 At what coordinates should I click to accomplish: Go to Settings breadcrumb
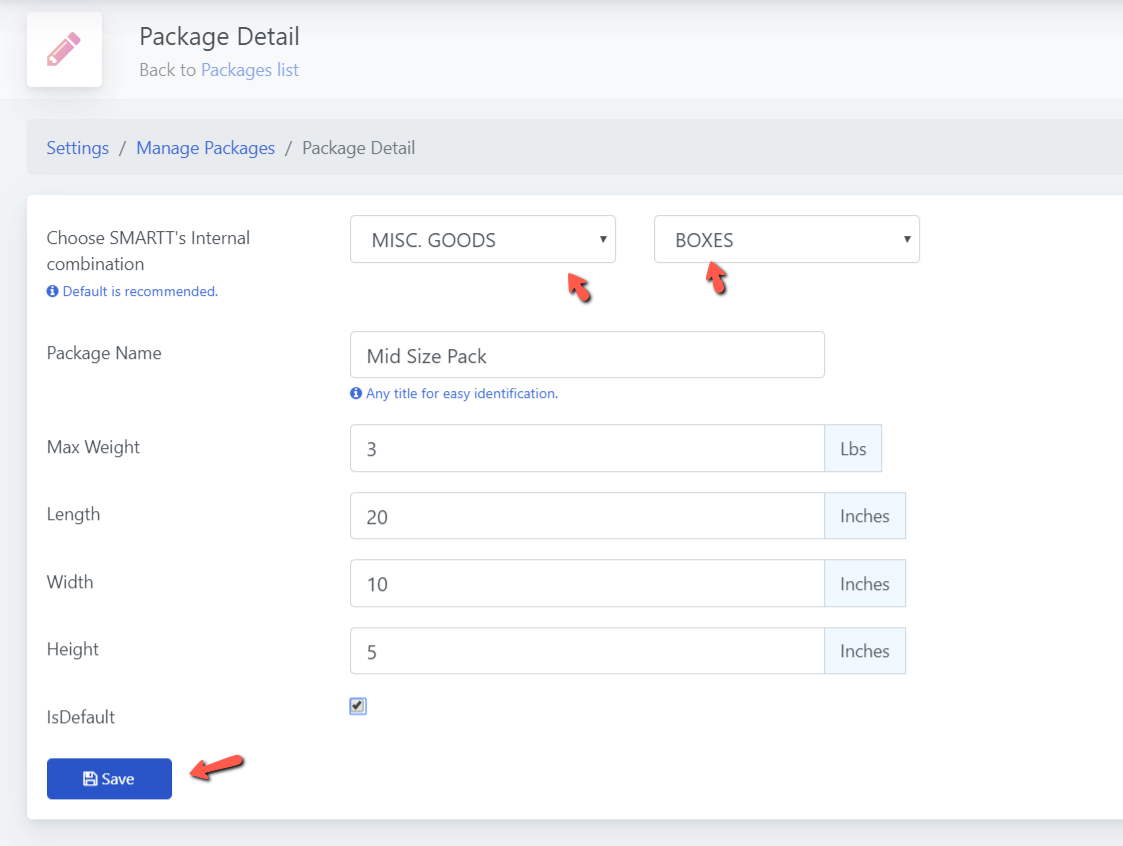tap(78, 148)
